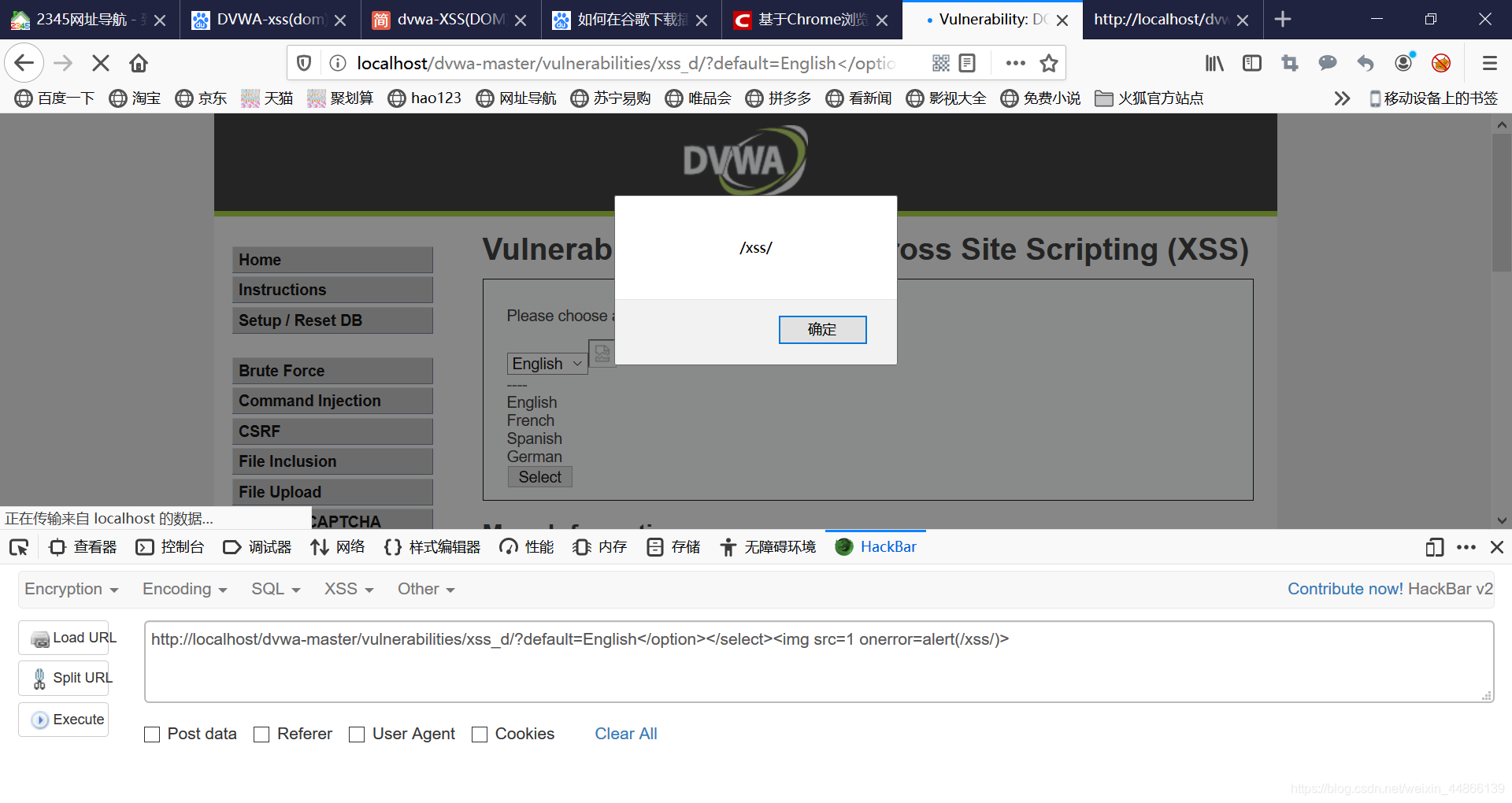The width and height of the screenshot is (1512, 803).
Task: Open the library bookshelf icon
Action: click(x=1214, y=63)
